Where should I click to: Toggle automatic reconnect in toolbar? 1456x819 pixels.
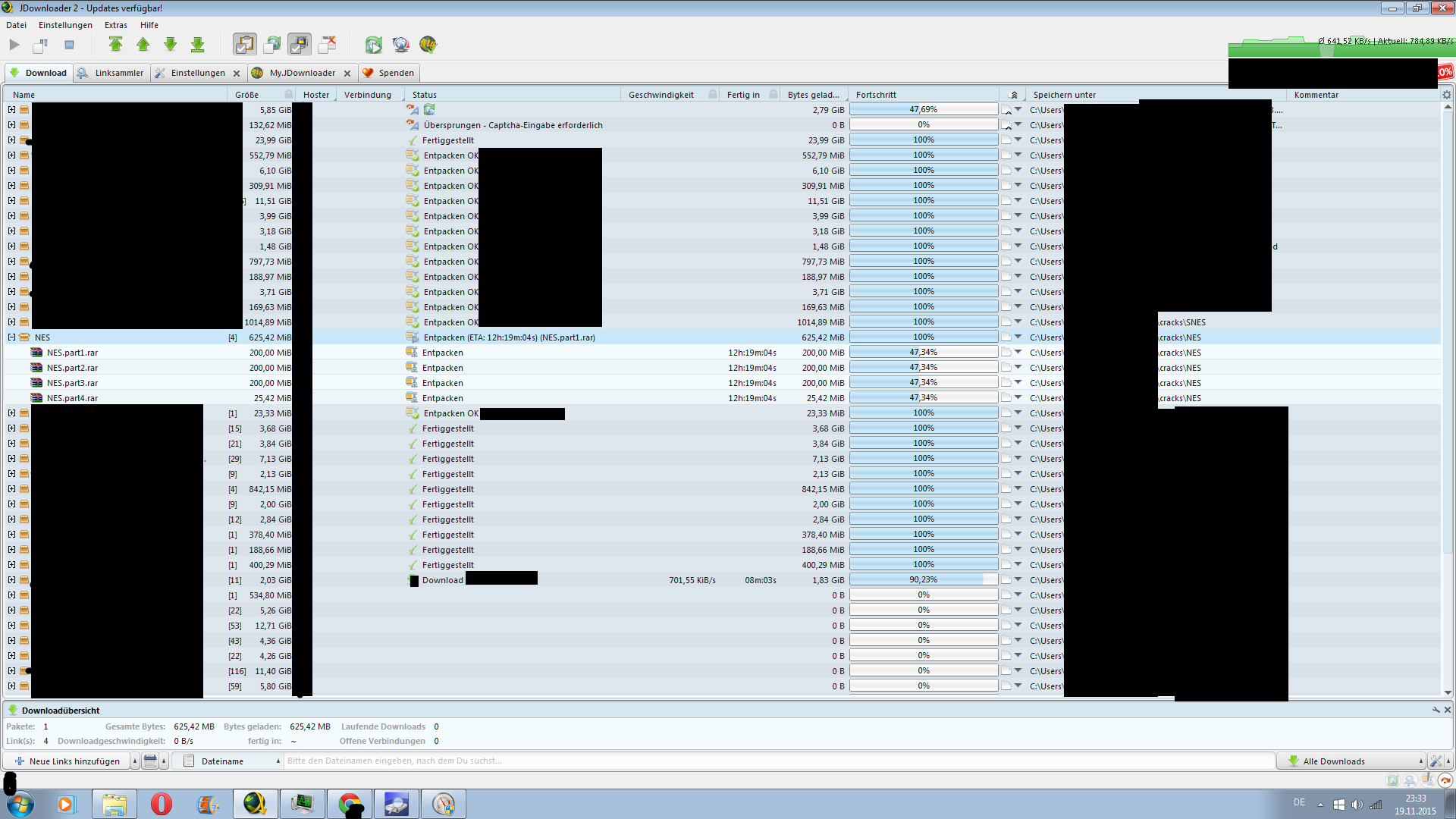pyautogui.click(x=272, y=45)
